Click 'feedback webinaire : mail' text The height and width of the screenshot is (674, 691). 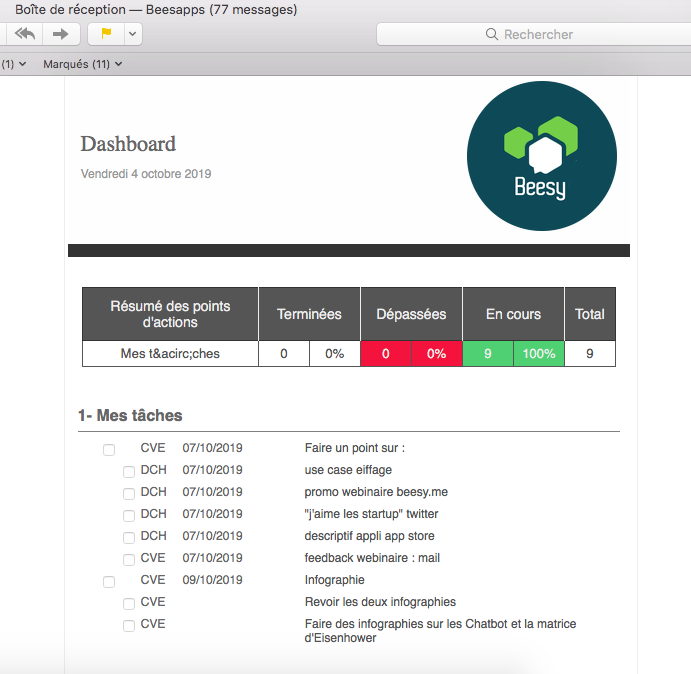(x=372, y=558)
